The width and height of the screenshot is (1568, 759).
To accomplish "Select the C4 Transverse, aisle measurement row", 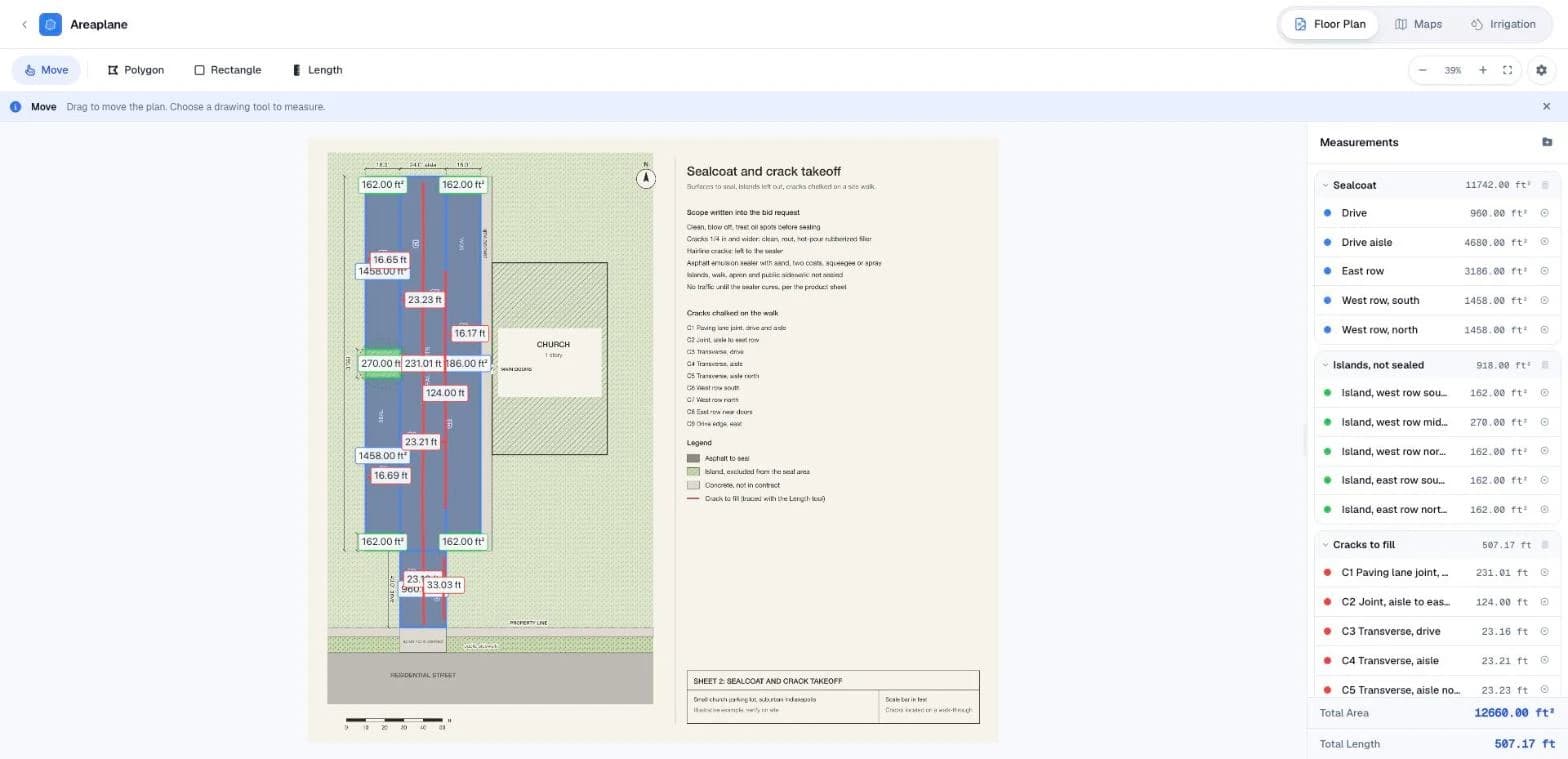I will tap(1437, 660).
